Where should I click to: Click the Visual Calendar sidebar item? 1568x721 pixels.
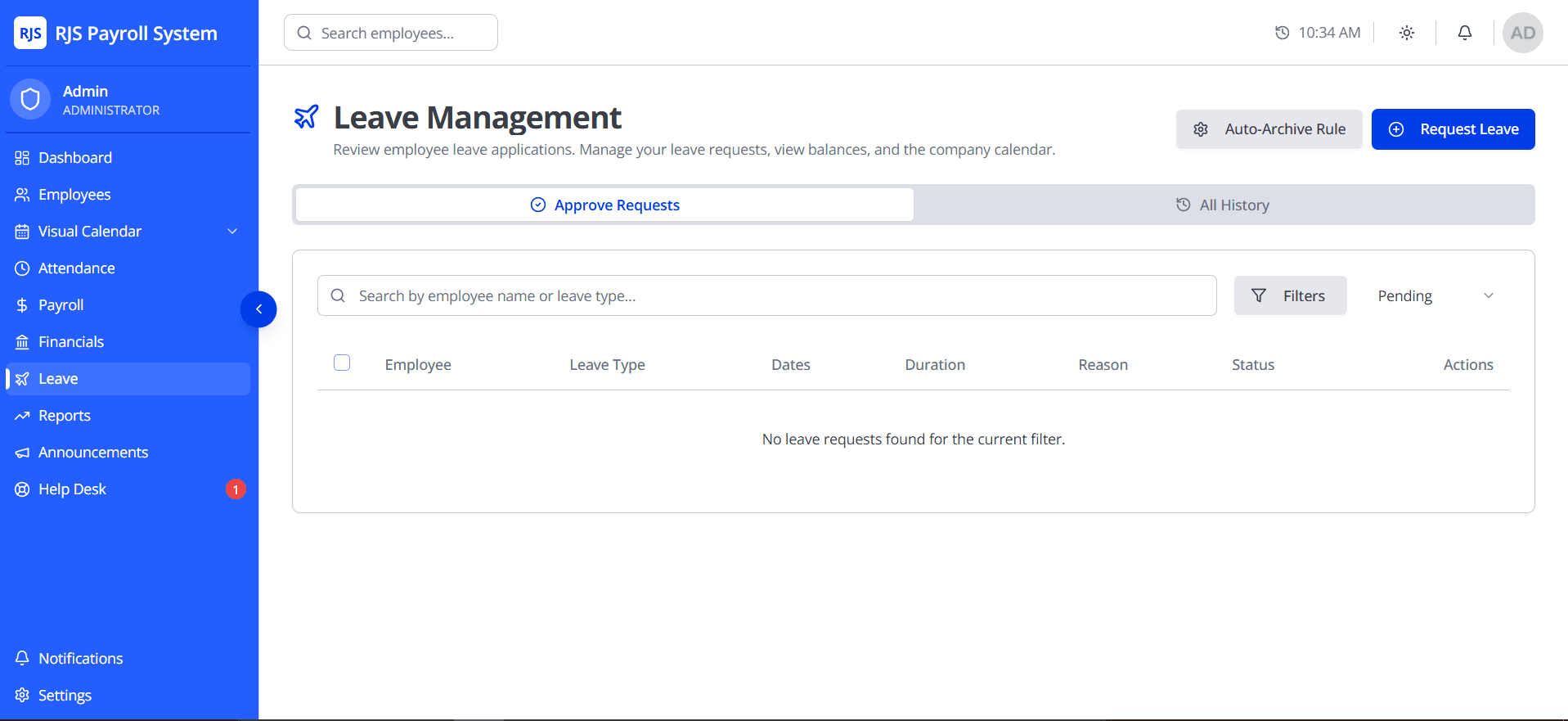(x=128, y=232)
